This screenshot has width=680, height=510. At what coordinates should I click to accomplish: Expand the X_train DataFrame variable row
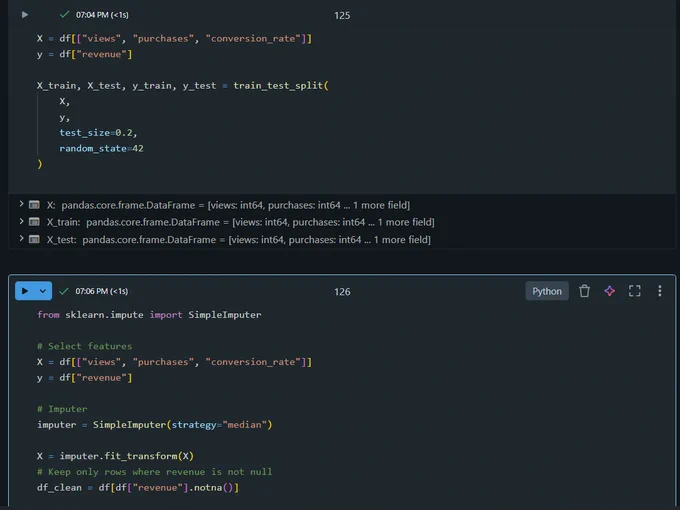click(21, 222)
